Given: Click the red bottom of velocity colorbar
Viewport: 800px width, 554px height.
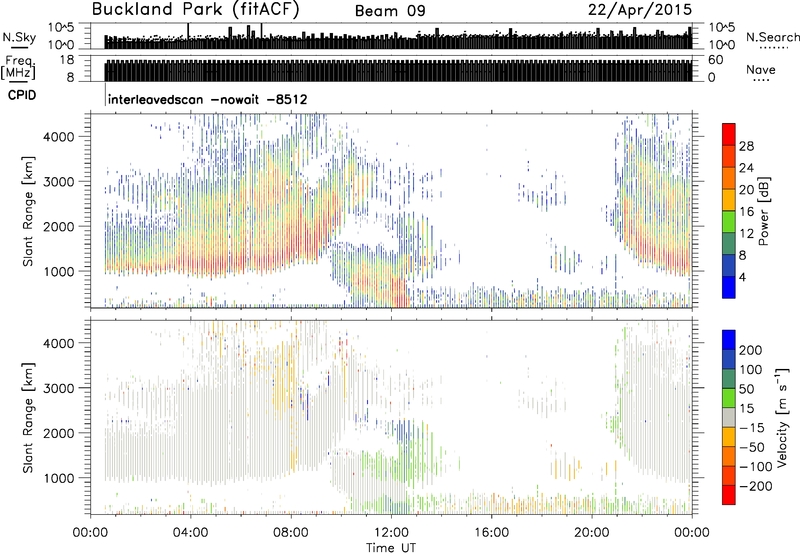Looking at the screenshot, I should click(729, 495).
